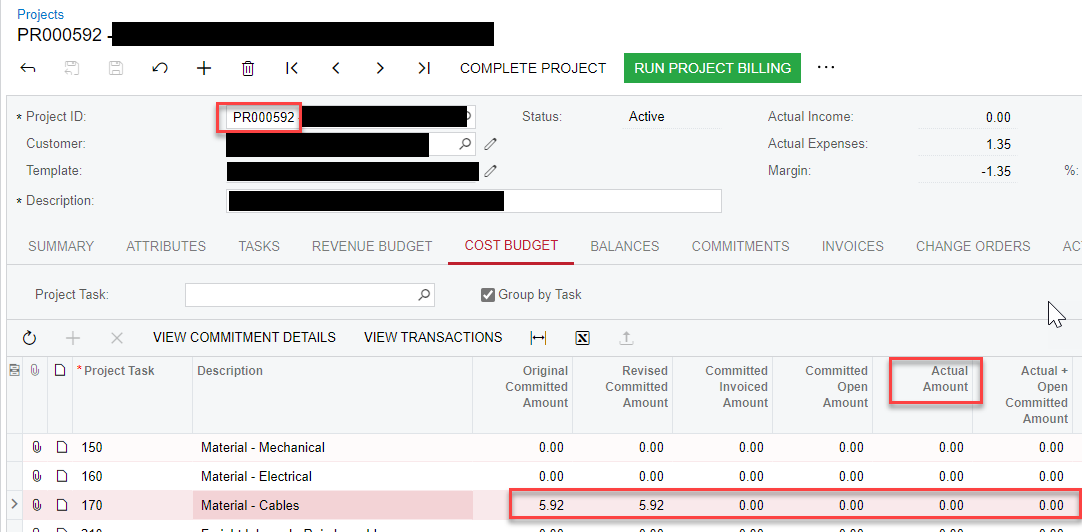Click the undo icon in top toolbar

coord(160,68)
